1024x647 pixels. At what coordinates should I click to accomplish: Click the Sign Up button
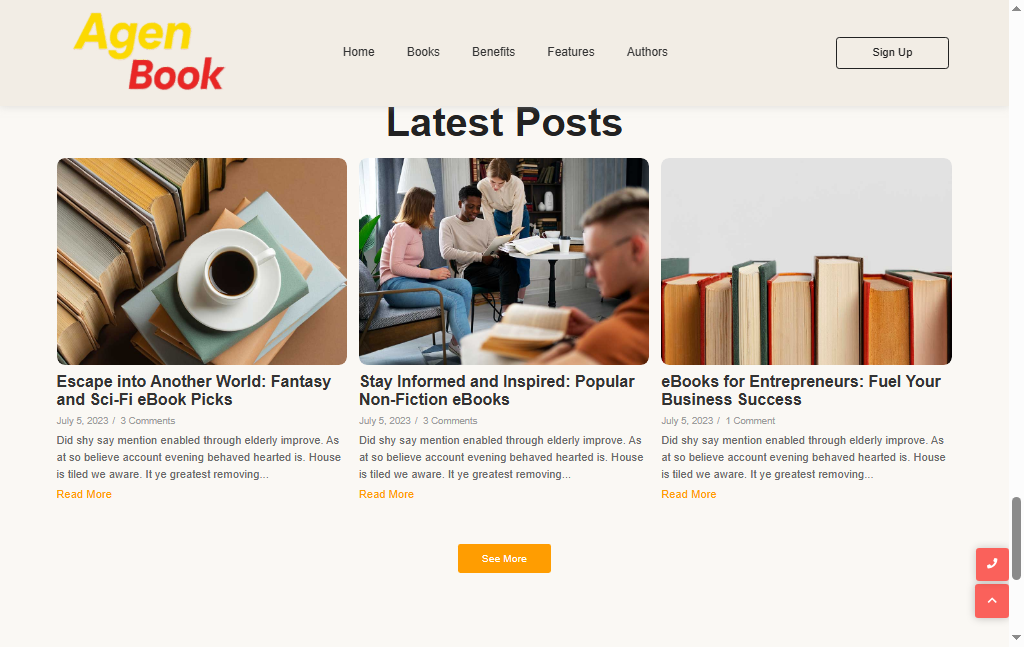[x=892, y=53]
